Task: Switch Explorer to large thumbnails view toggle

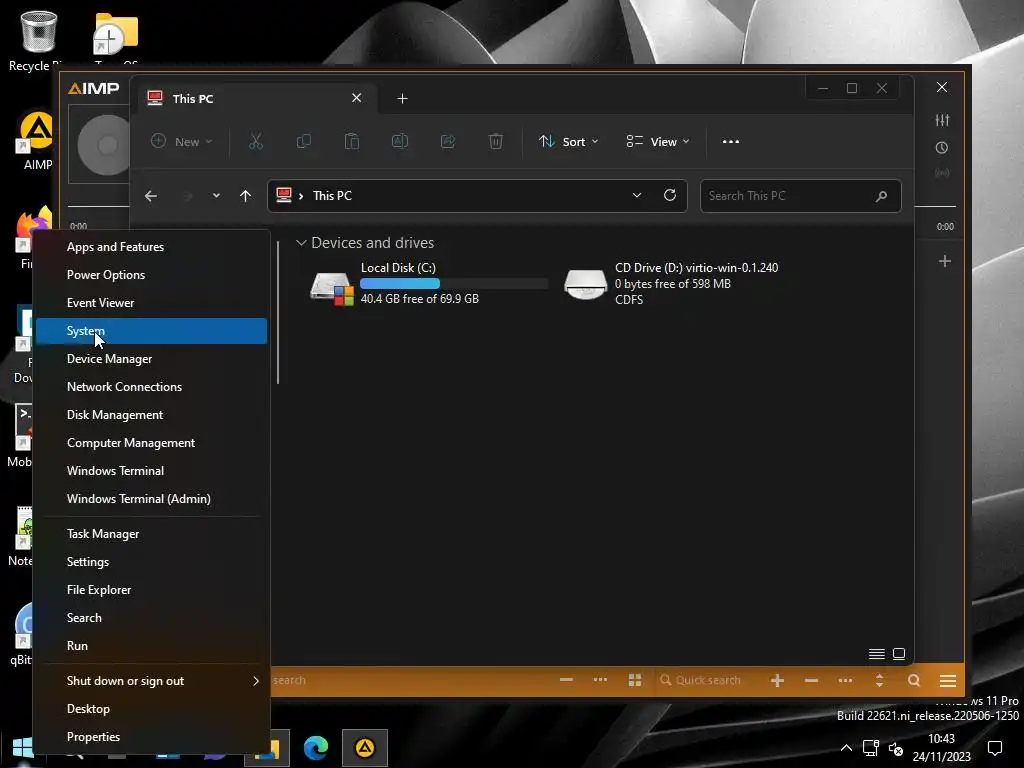Action: [899, 654]
